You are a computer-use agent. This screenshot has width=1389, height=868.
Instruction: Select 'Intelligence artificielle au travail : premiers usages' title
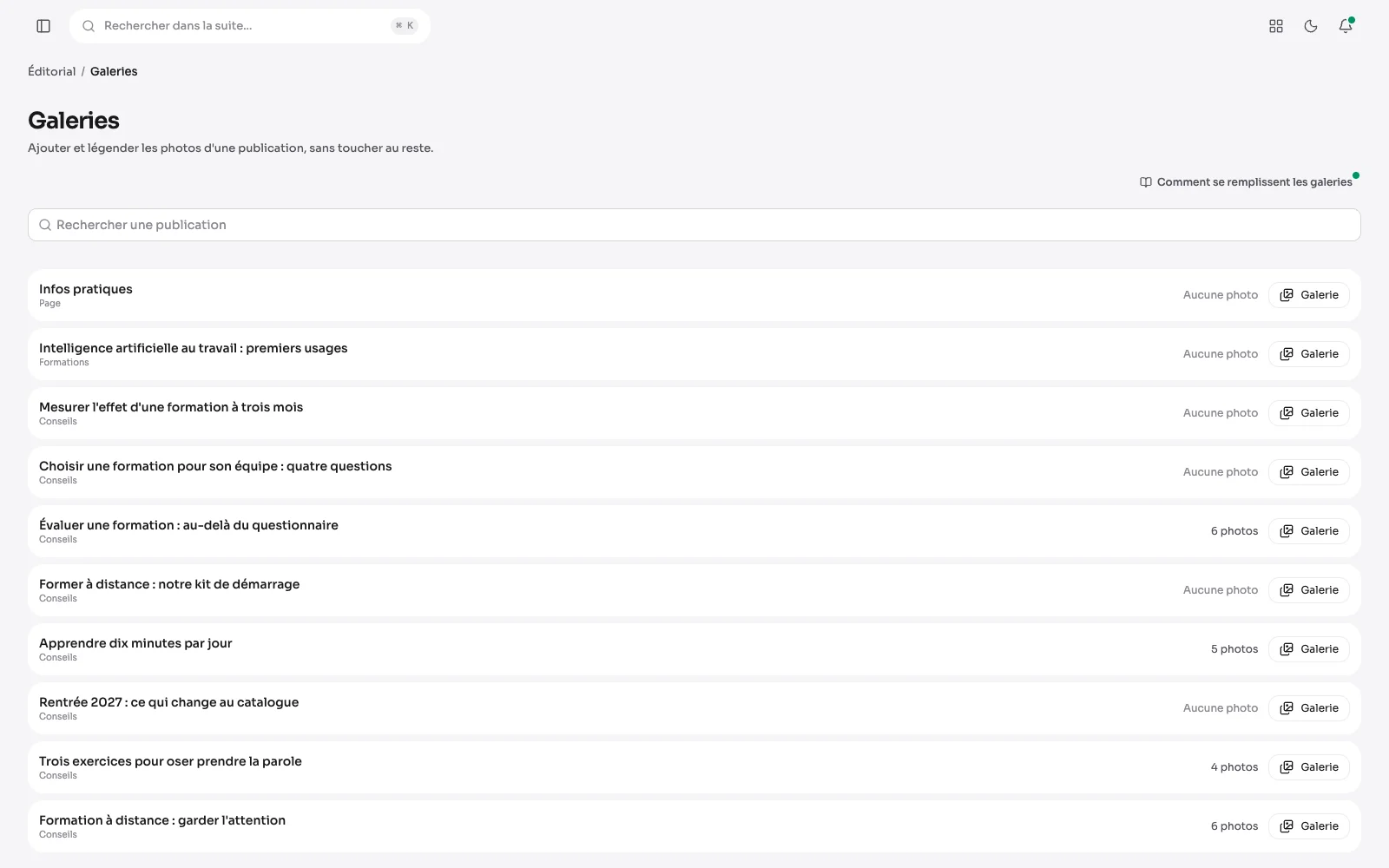pyautogui.click(x=194, y=348)
